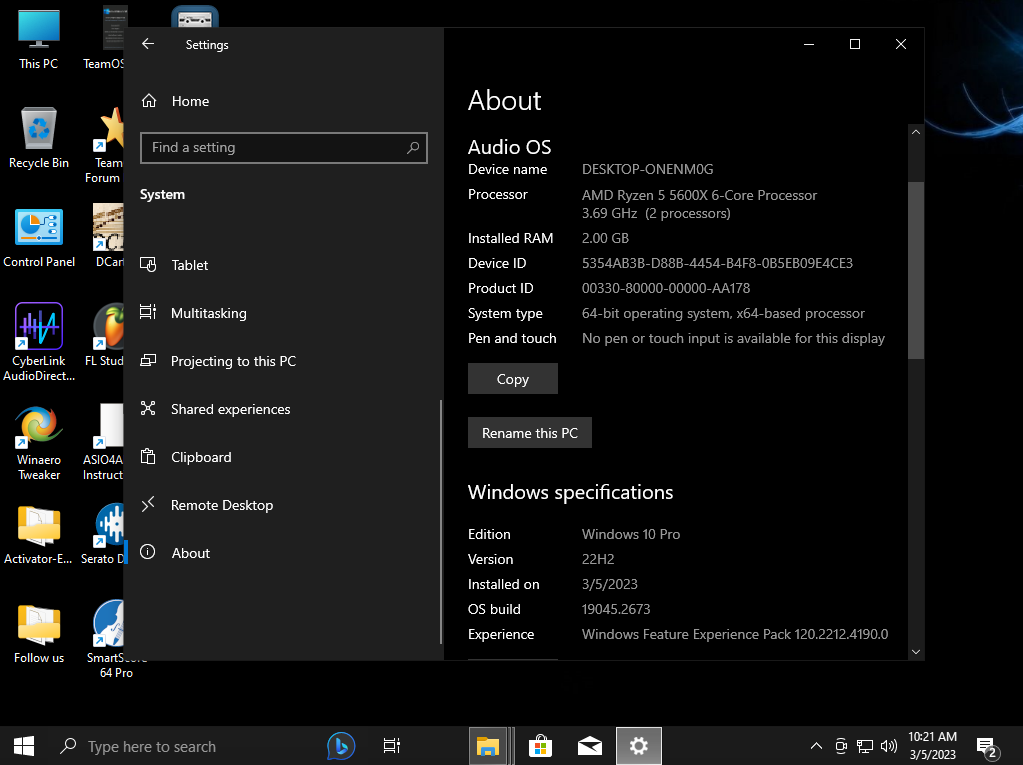Show hidden tray icons chevron
This screenshot has height=765, width=1023.
[816, 745]
